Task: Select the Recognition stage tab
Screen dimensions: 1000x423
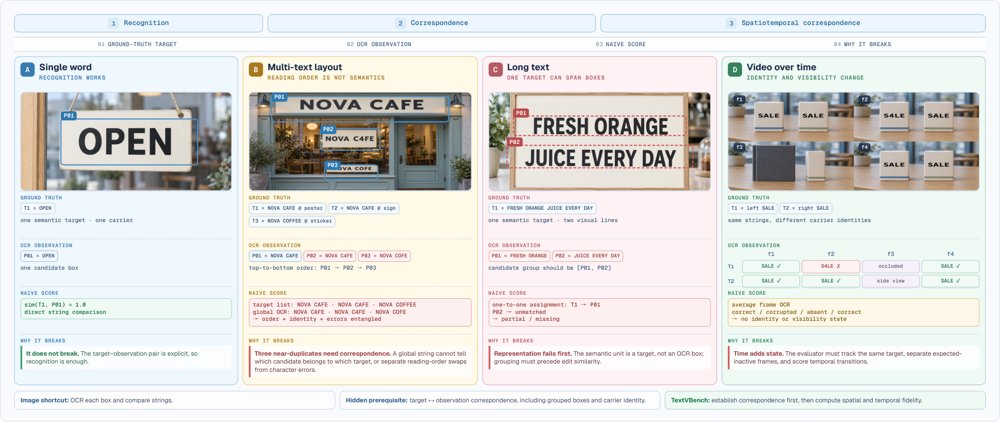Action: [x=138, y=23]
